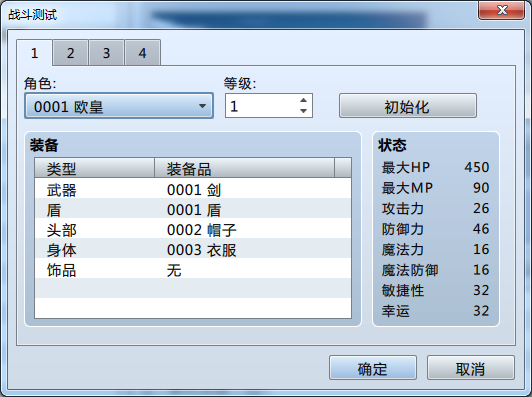Select the 身体 equipment row
This screenshot has height=397, width=532.
pyautogui.click(x=193, y=248)
